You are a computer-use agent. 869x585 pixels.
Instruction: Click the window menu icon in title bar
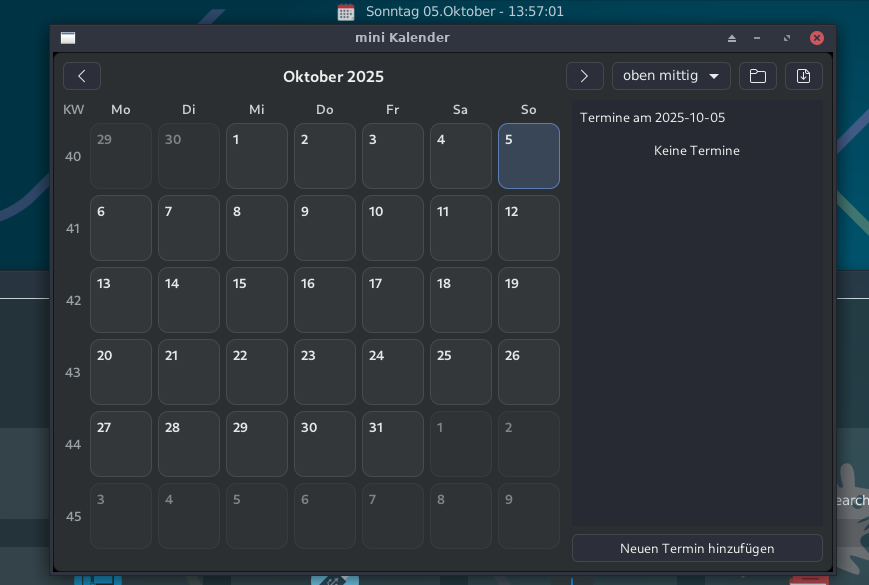[x=68, y=38]
